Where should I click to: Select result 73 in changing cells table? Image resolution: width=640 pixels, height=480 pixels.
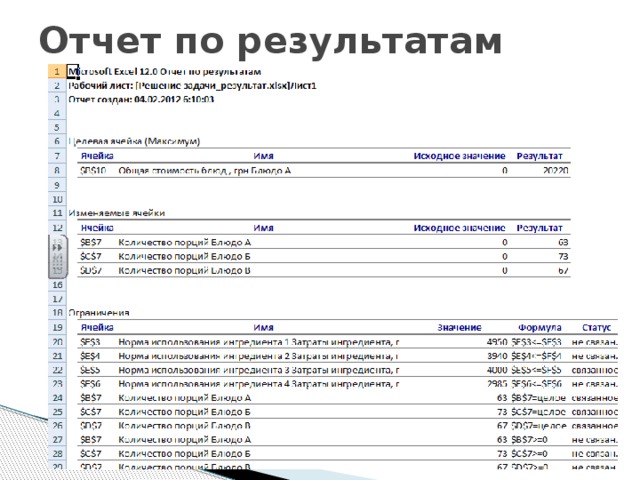point(563,256)
